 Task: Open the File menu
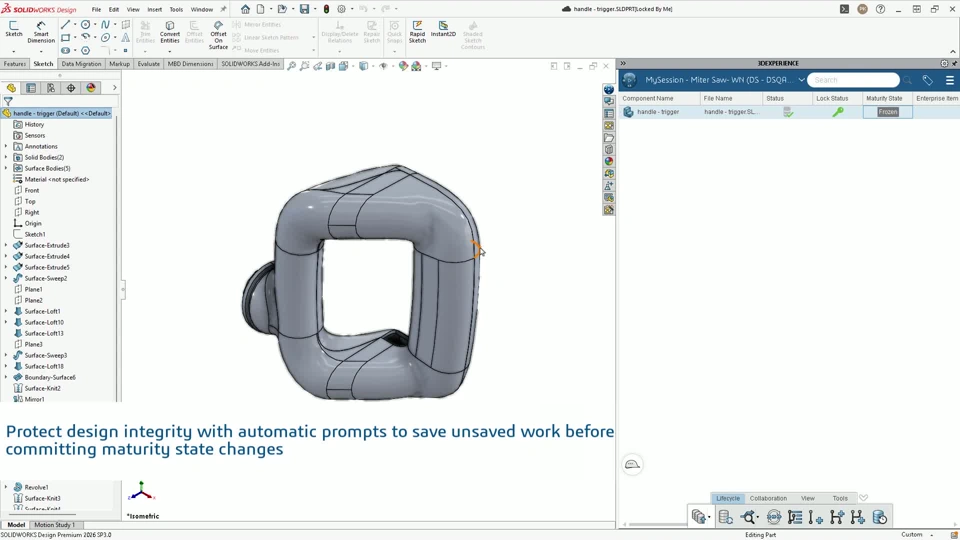coord(96,9)
